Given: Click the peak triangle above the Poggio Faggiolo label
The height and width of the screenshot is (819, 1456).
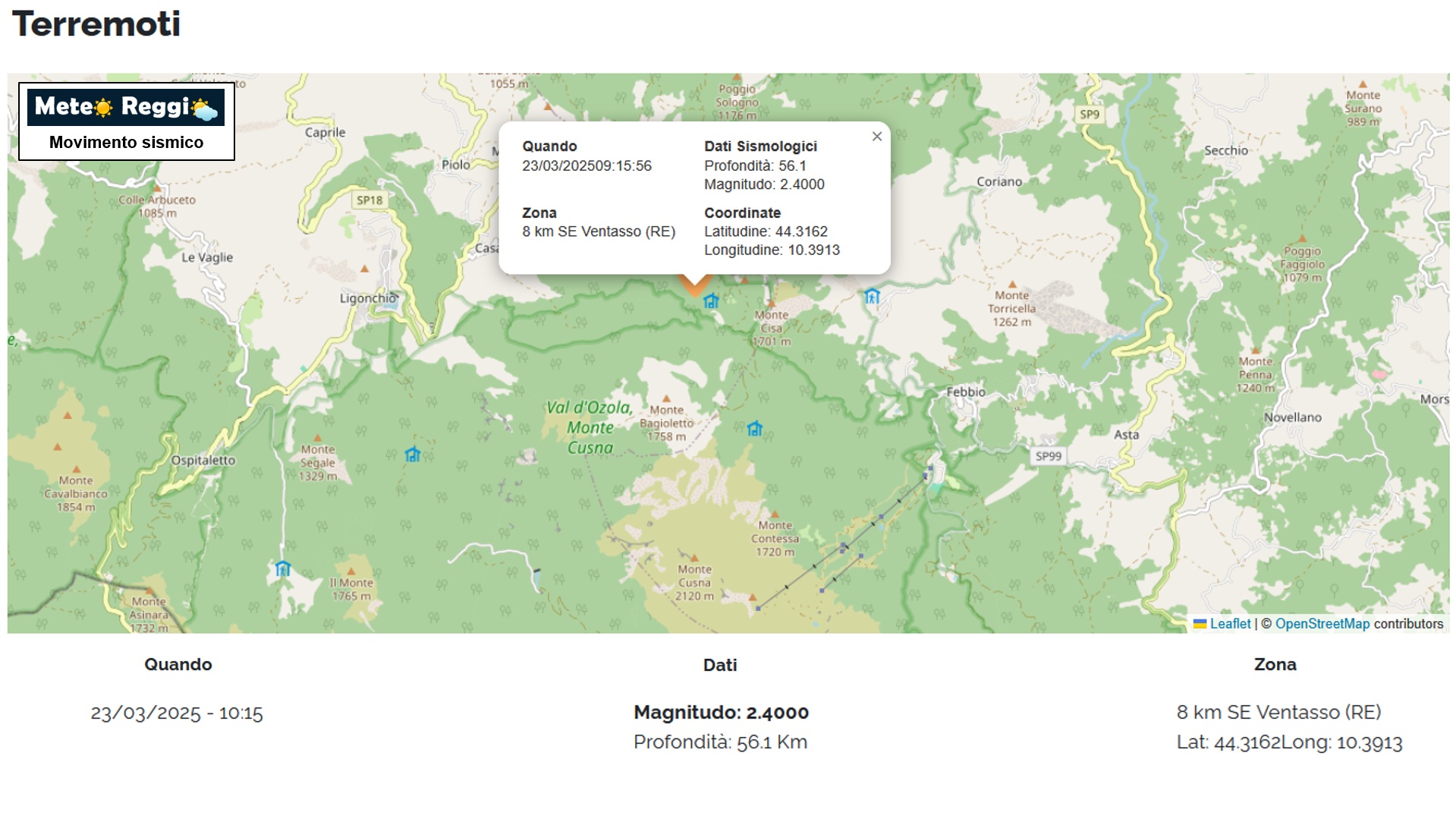Looking at the screenshot, I should point(1302,239).
